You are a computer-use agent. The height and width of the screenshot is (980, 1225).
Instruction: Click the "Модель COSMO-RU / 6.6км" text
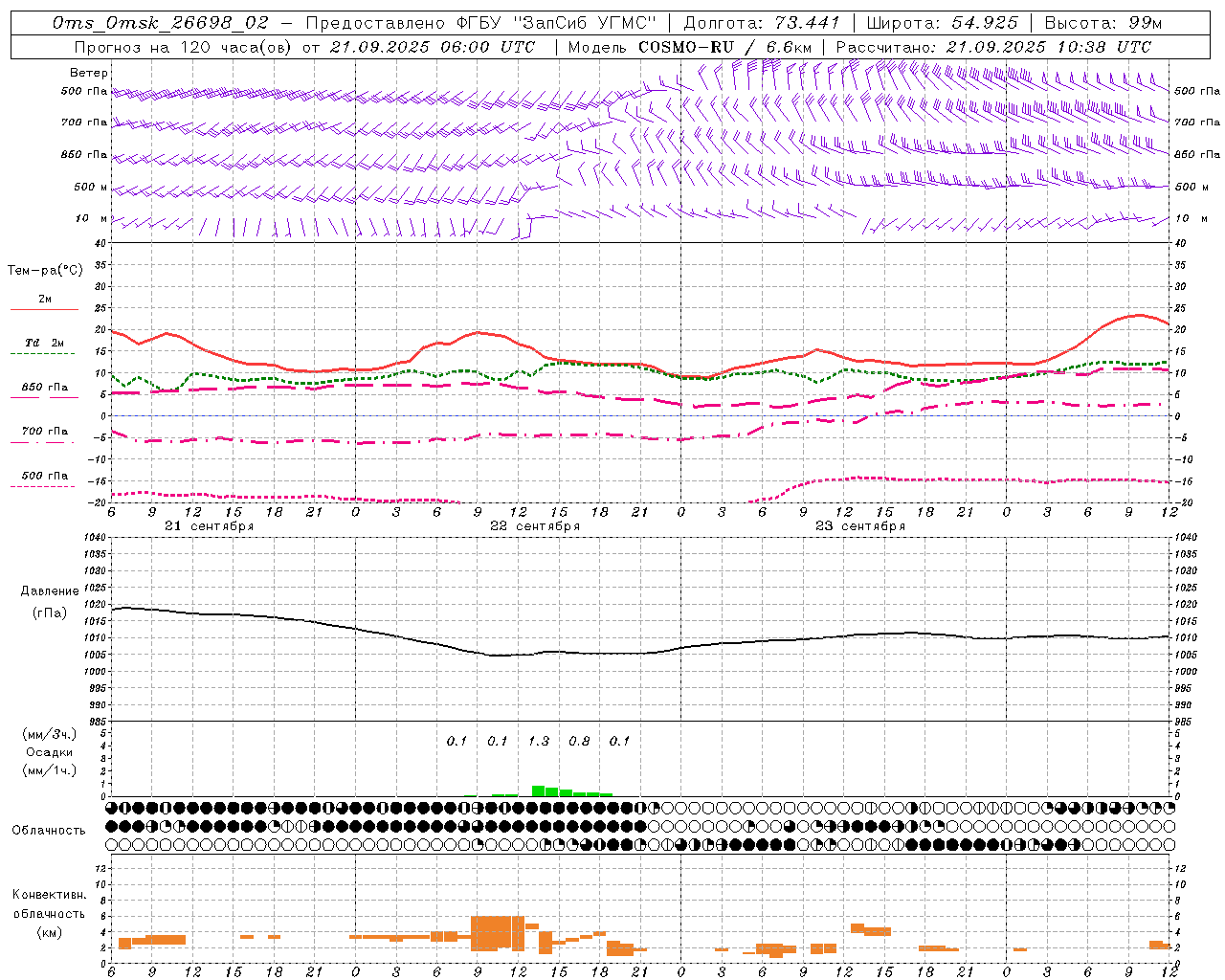tap(689, 47)
